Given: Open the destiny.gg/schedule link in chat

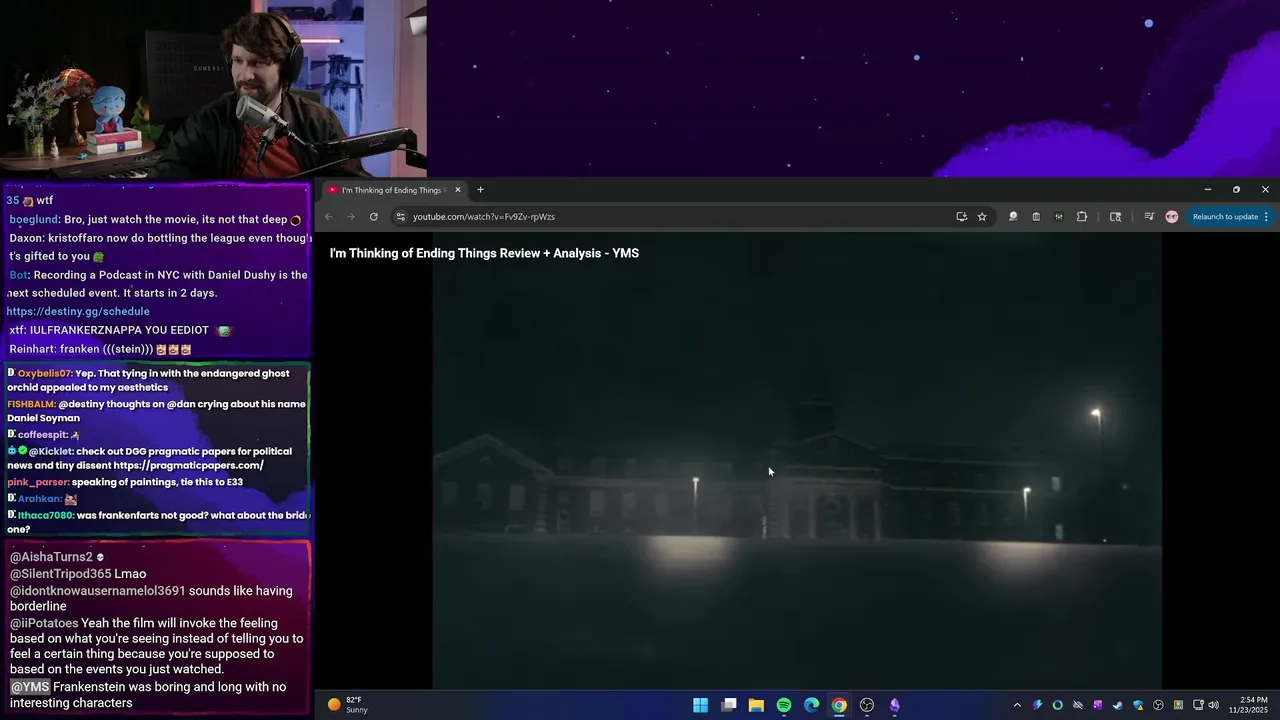Looking at the screenshot, I should click(78, 311).
